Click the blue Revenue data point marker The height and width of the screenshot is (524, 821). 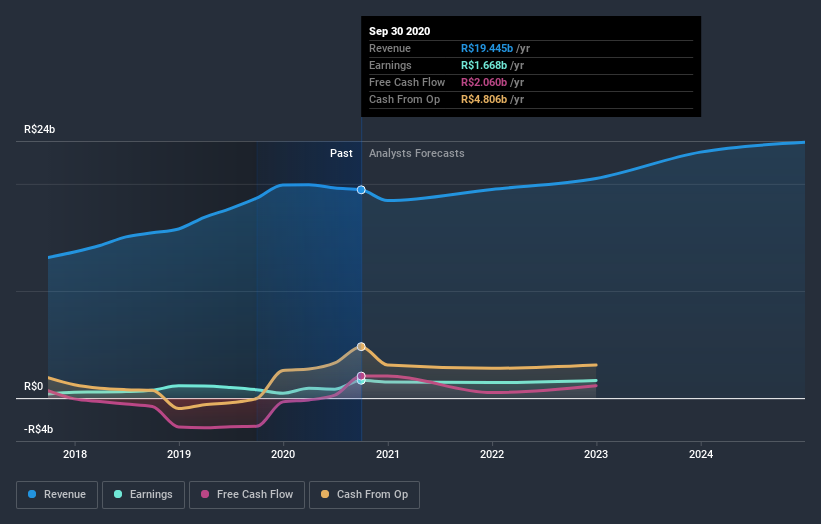click(x=361, y=189)
